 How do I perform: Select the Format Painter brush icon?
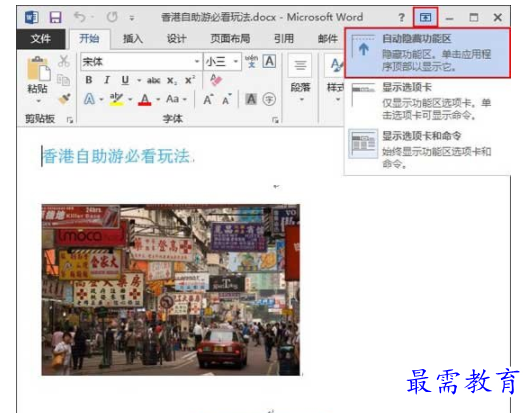pyautogui.click(x=64, y=99)
